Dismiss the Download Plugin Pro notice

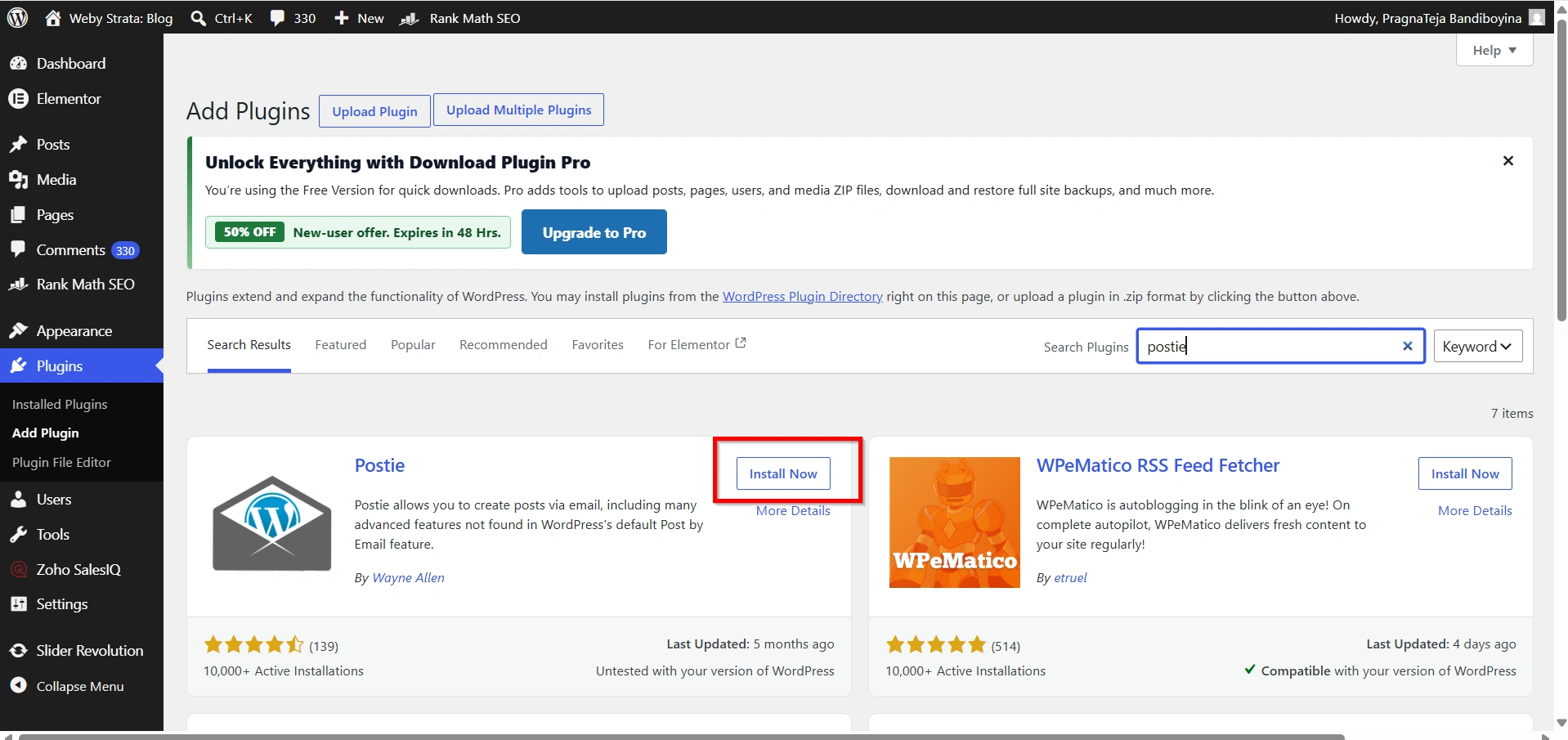click(x=1508, y=160)
